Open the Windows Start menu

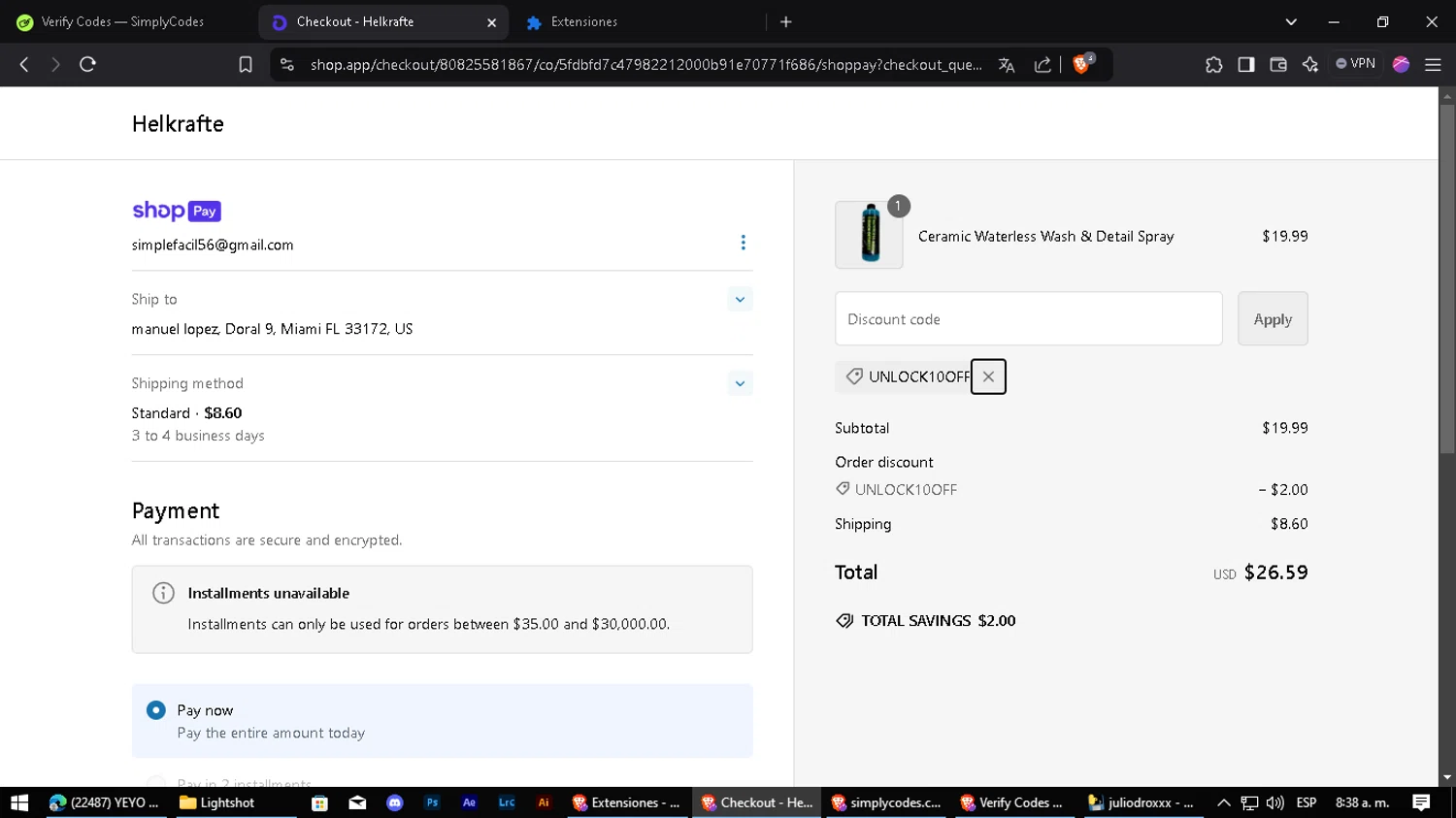pyautogui.click(x=19, y=802)
